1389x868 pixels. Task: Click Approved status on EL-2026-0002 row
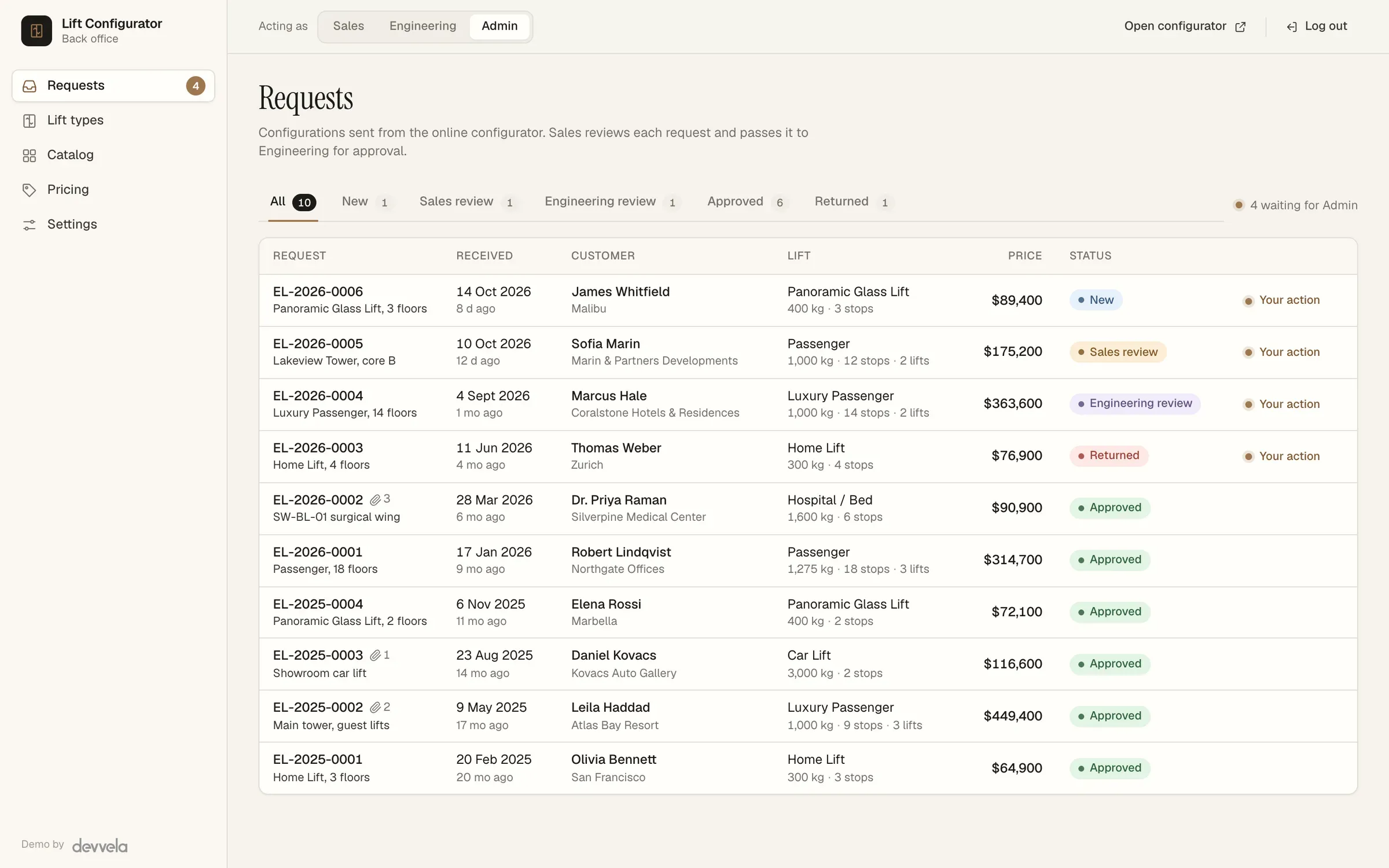[x=1109, y=507]
